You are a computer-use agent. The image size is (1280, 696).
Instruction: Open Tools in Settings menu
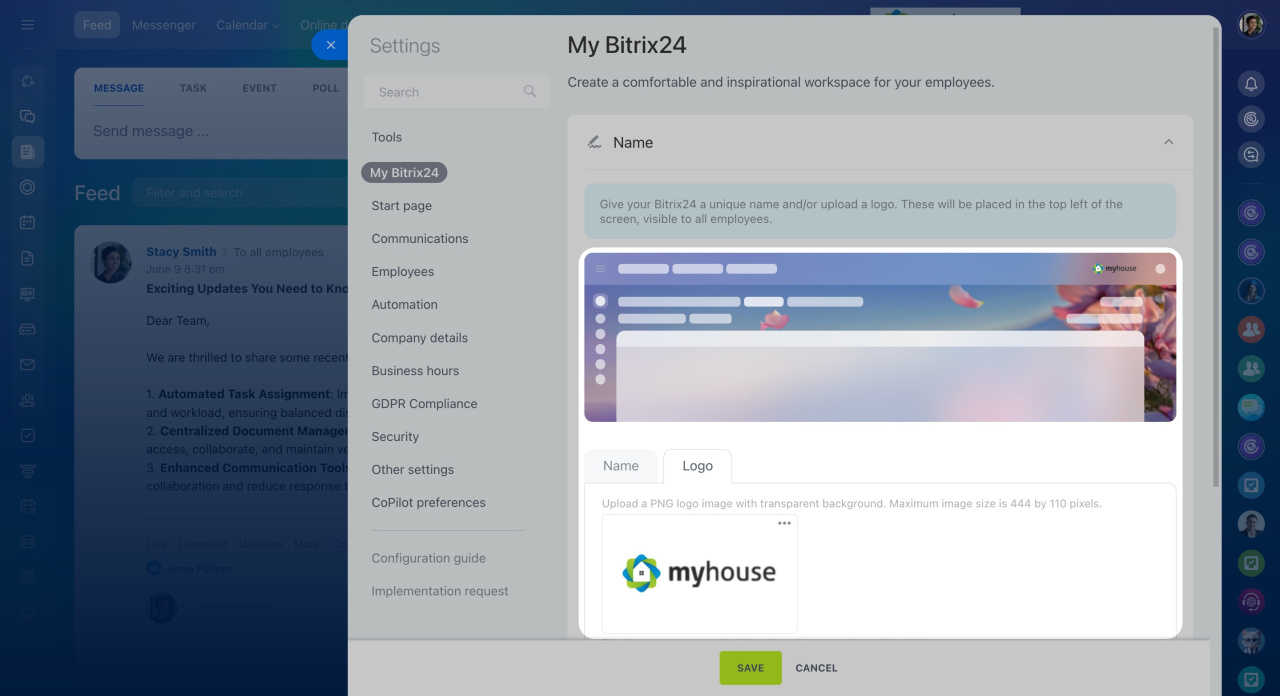click(387, 137)
